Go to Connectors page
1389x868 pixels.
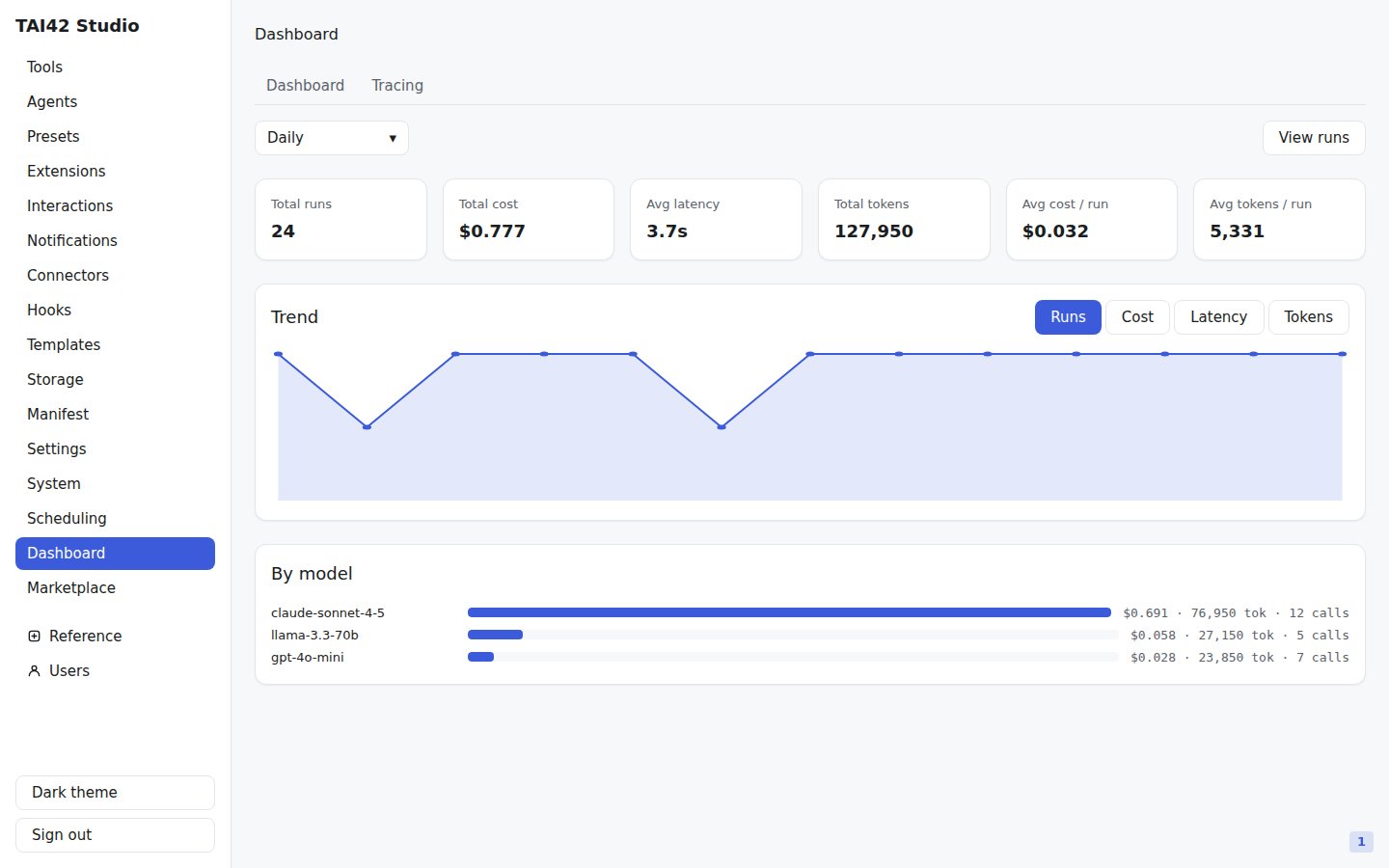click(x=115, y=275)
